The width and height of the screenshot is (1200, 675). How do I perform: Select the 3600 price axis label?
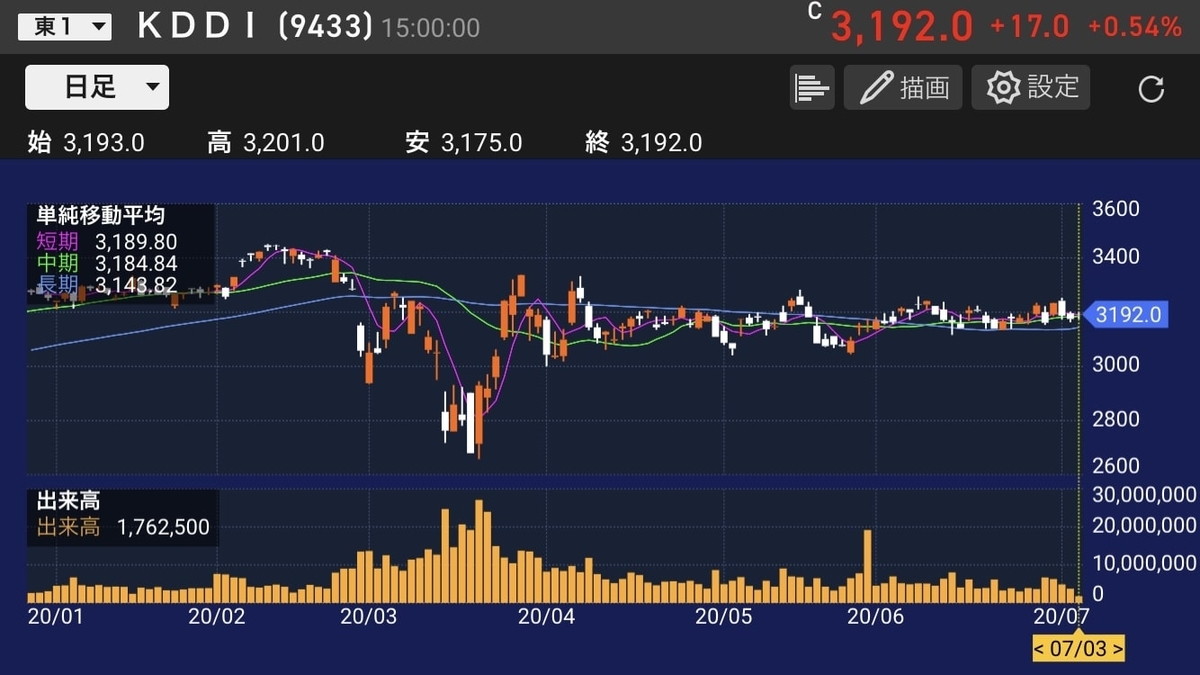click(x=1118, y=210)
